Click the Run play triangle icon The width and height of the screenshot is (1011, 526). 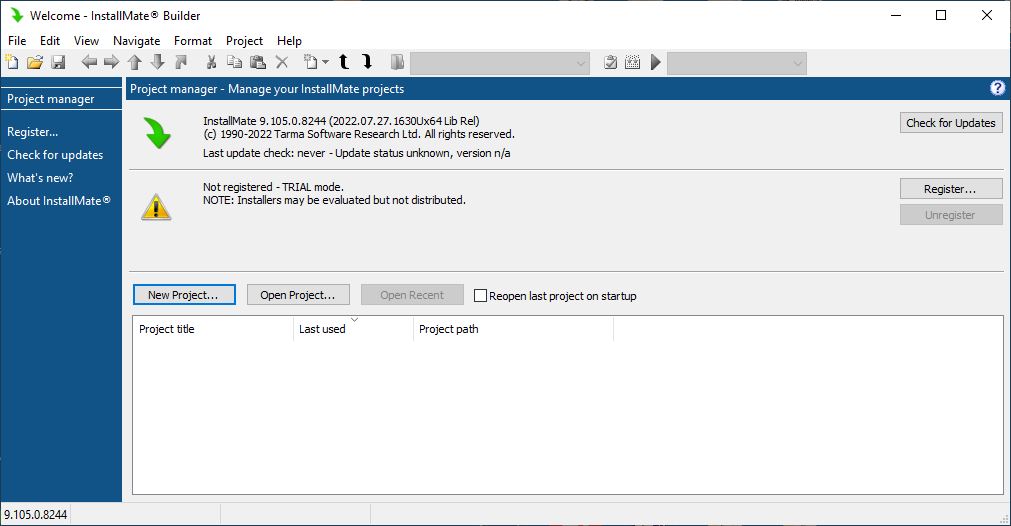tap(656, 62)
